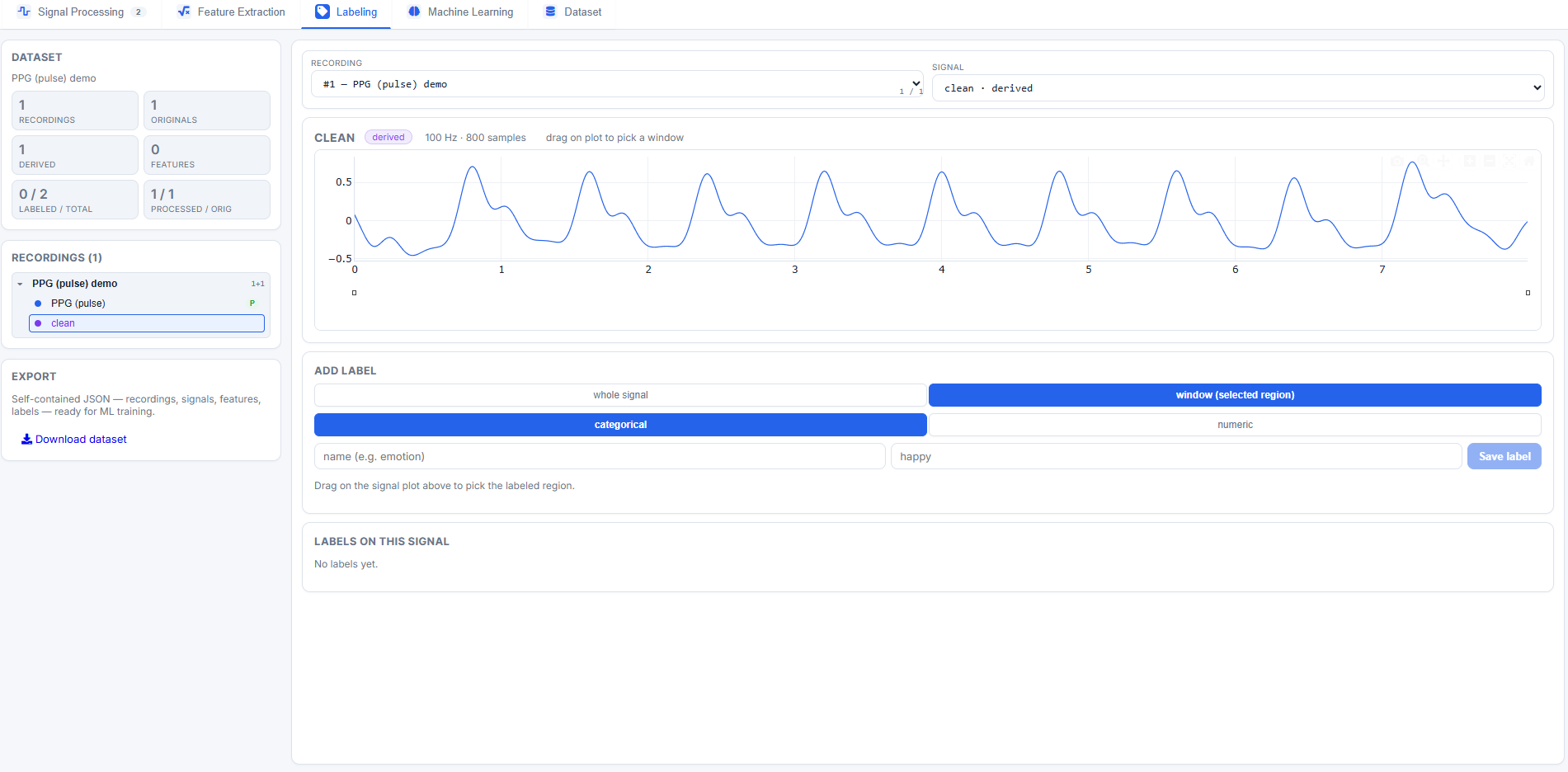The height and width of the screenshot is (772, 1568).
Task: Click the x-axis tick label 4
Action: click(x=941, y=270)
